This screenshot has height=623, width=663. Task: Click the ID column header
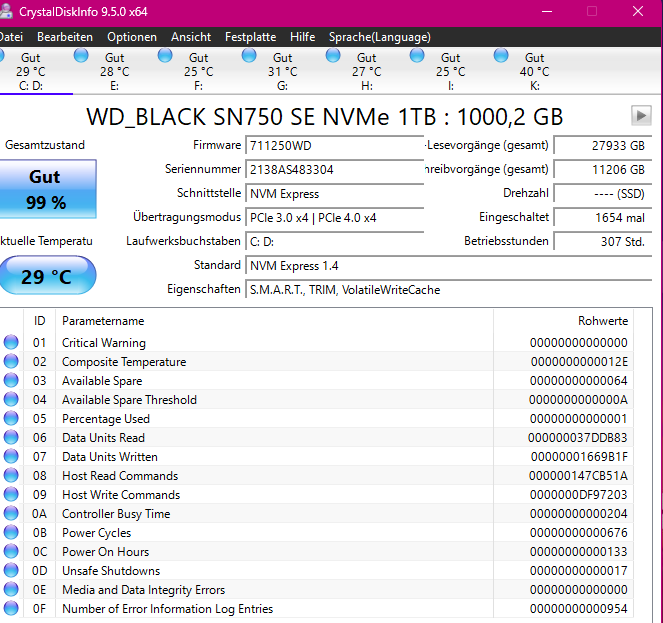(39, 321)
